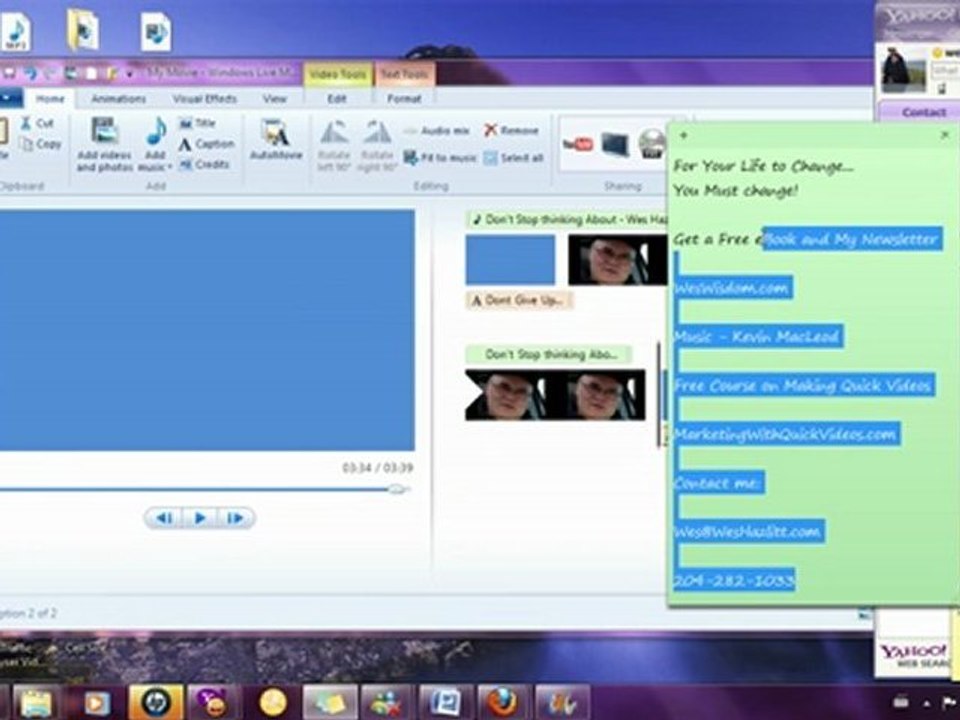The height and width of the screenshot is (720, 960).
Task: Open the Animations tab
Action: pos(119,99)
